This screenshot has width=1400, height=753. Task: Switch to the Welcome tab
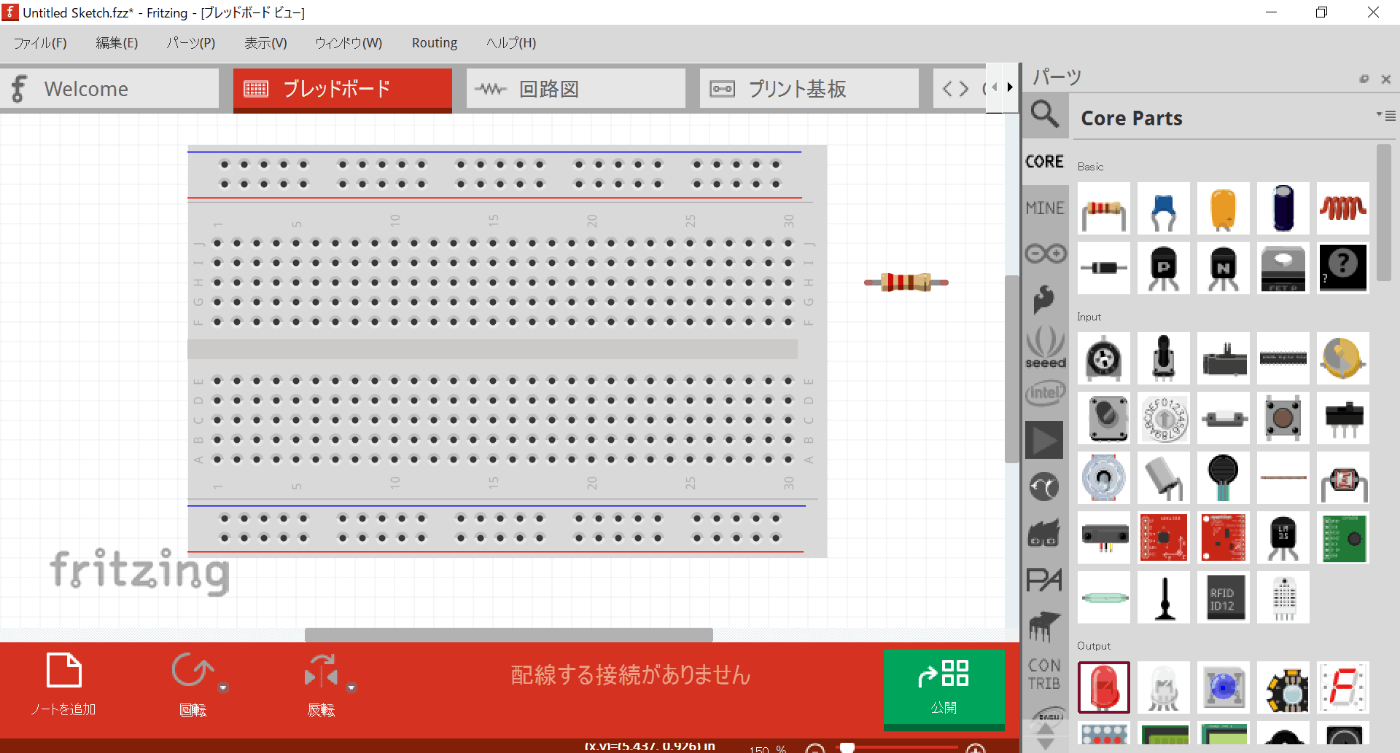109,89
